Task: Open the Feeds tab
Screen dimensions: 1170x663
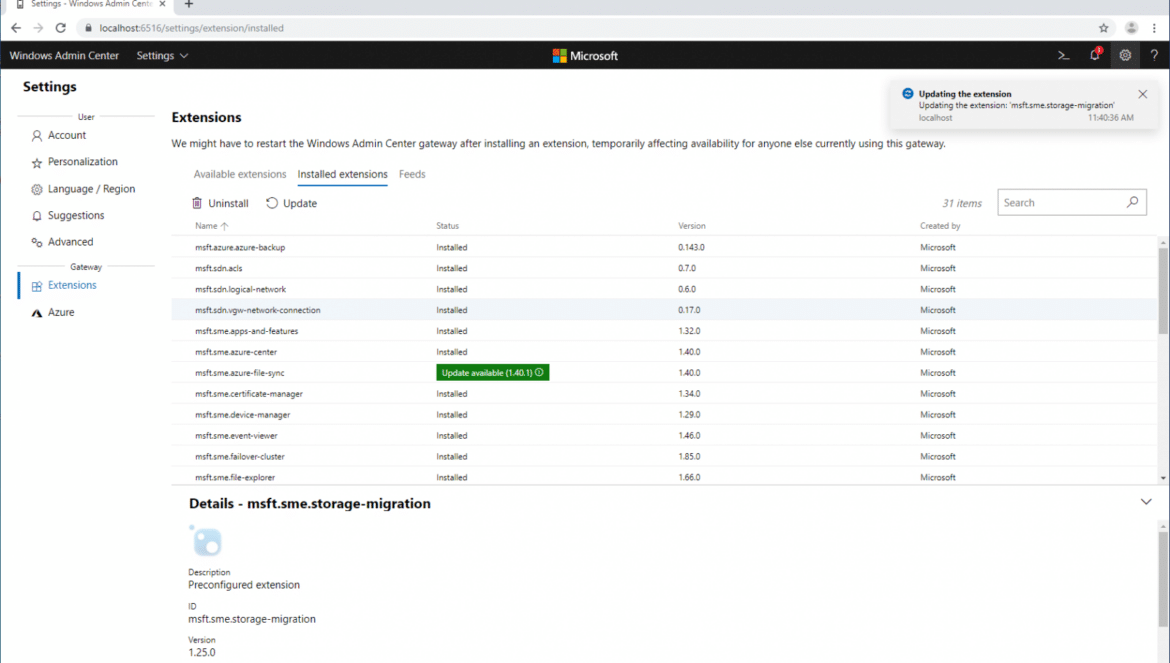Action: click(412, 175)
